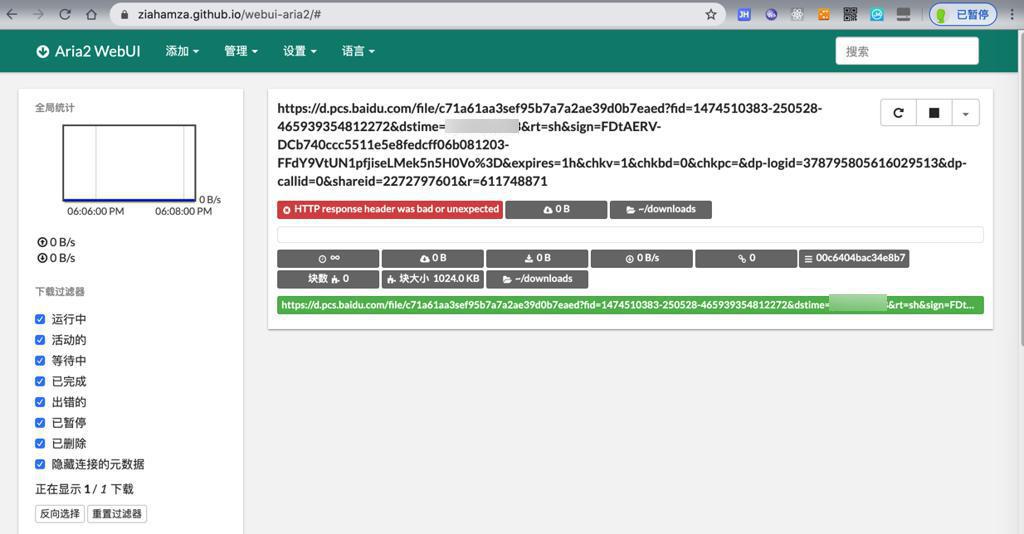This screenshot has width=1024, height=534.
Task: Toggle the 出错的 filter checkbox
Action: tap(40, 402)
